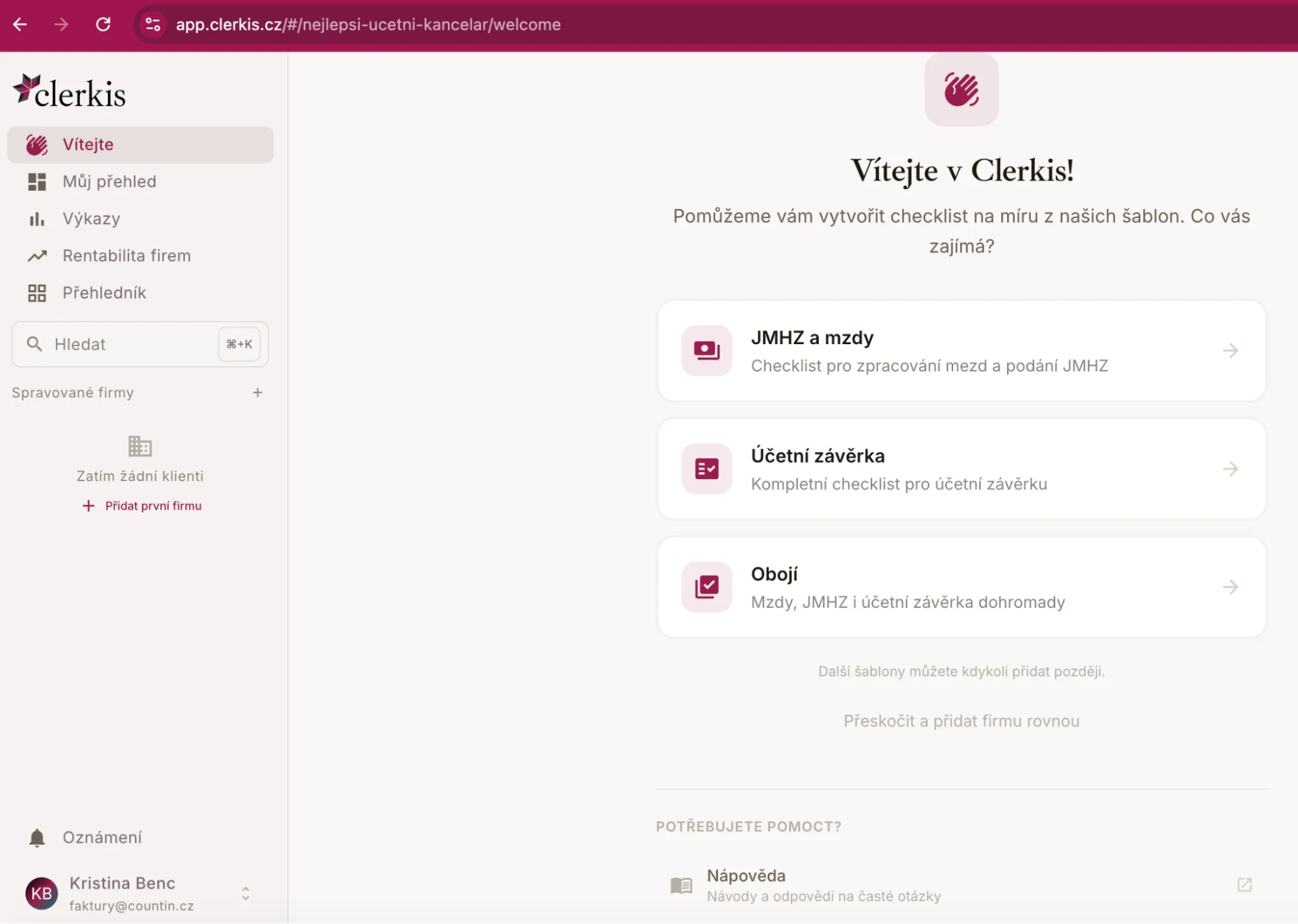The width and height of the screenshot is (1298, 924).
Task: Click the arrow on the JMHZ a mzdy card
Action: 1230,351
